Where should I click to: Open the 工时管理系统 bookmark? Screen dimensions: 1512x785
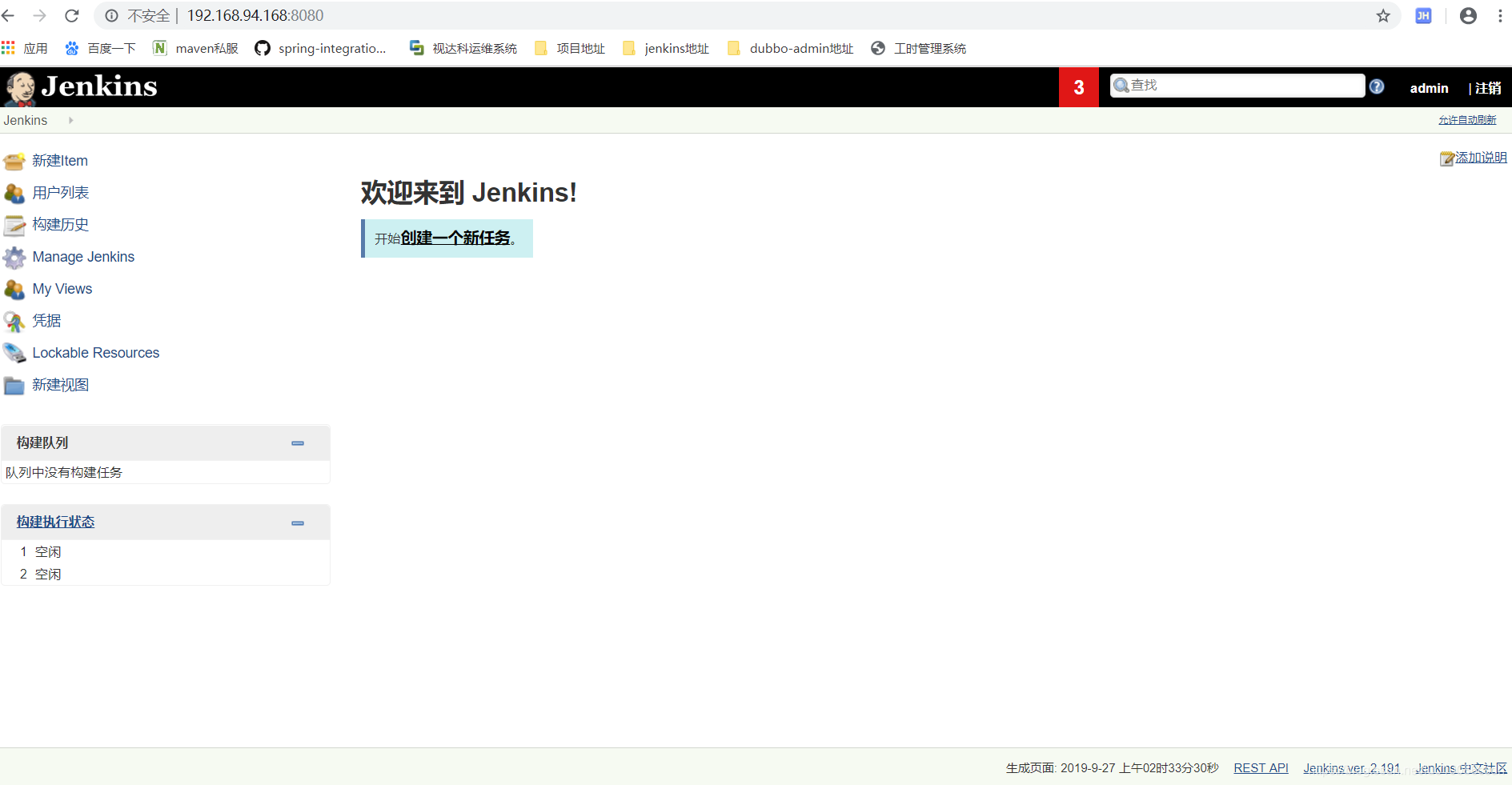pyautogui.click(x=919, y=48)
